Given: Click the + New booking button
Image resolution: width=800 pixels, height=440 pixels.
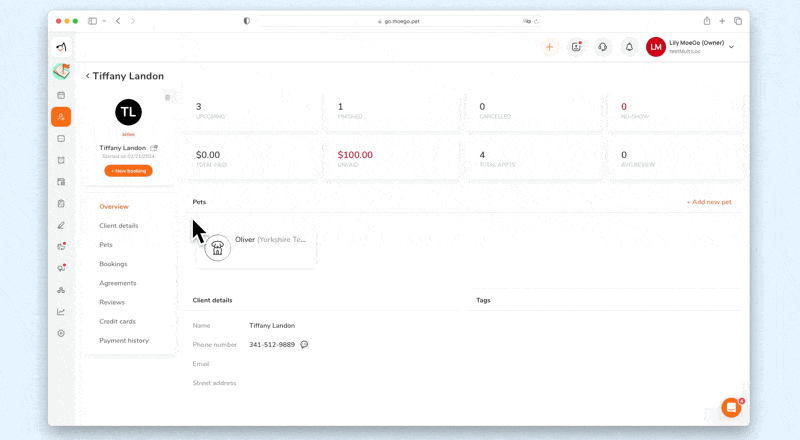Looking at the screenshot, I should click(129, 171).
